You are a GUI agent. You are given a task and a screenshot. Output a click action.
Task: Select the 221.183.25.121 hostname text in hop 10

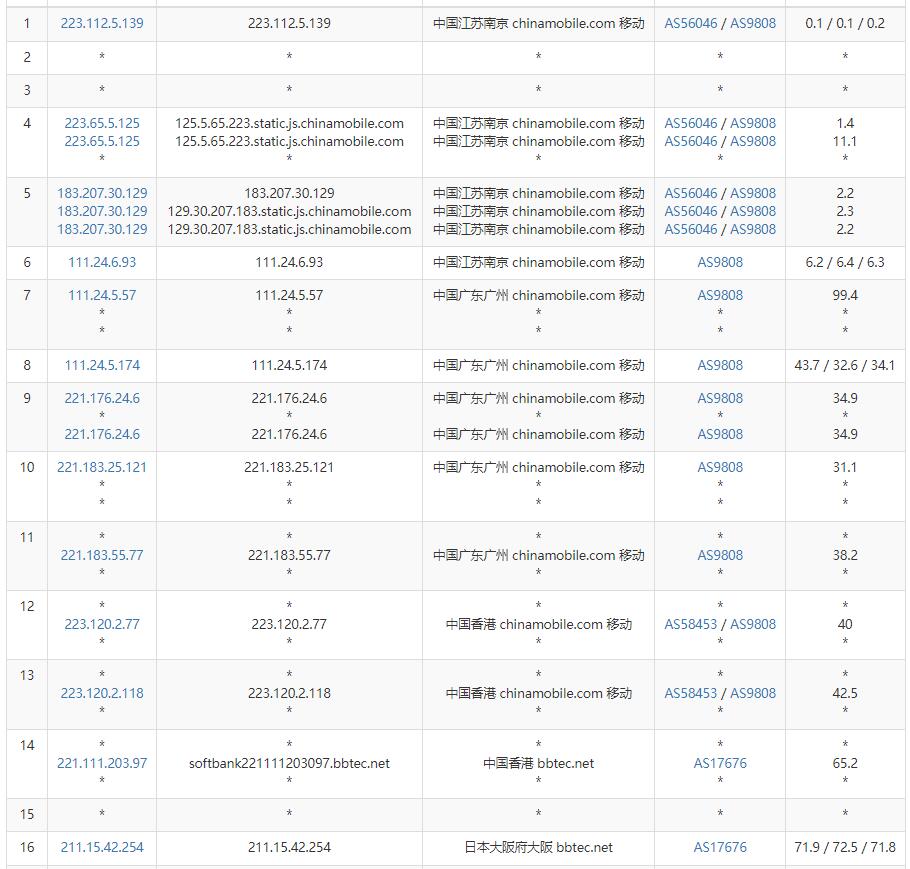click(289, 467)
